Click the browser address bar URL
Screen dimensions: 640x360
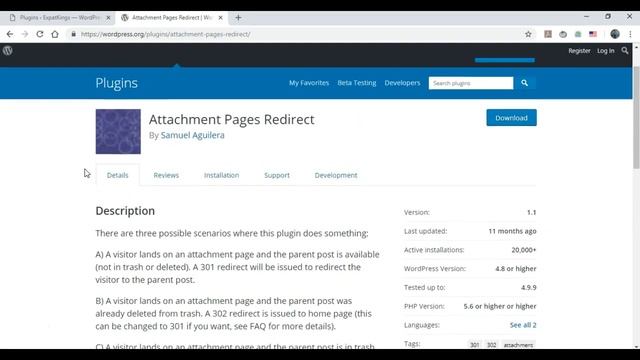tap(166, 34)
